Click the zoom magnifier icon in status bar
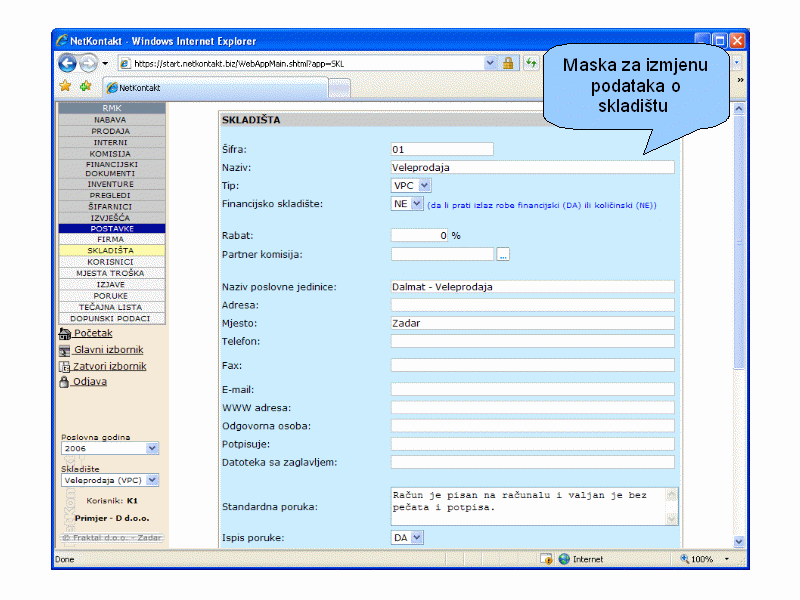 coord(685,559)
